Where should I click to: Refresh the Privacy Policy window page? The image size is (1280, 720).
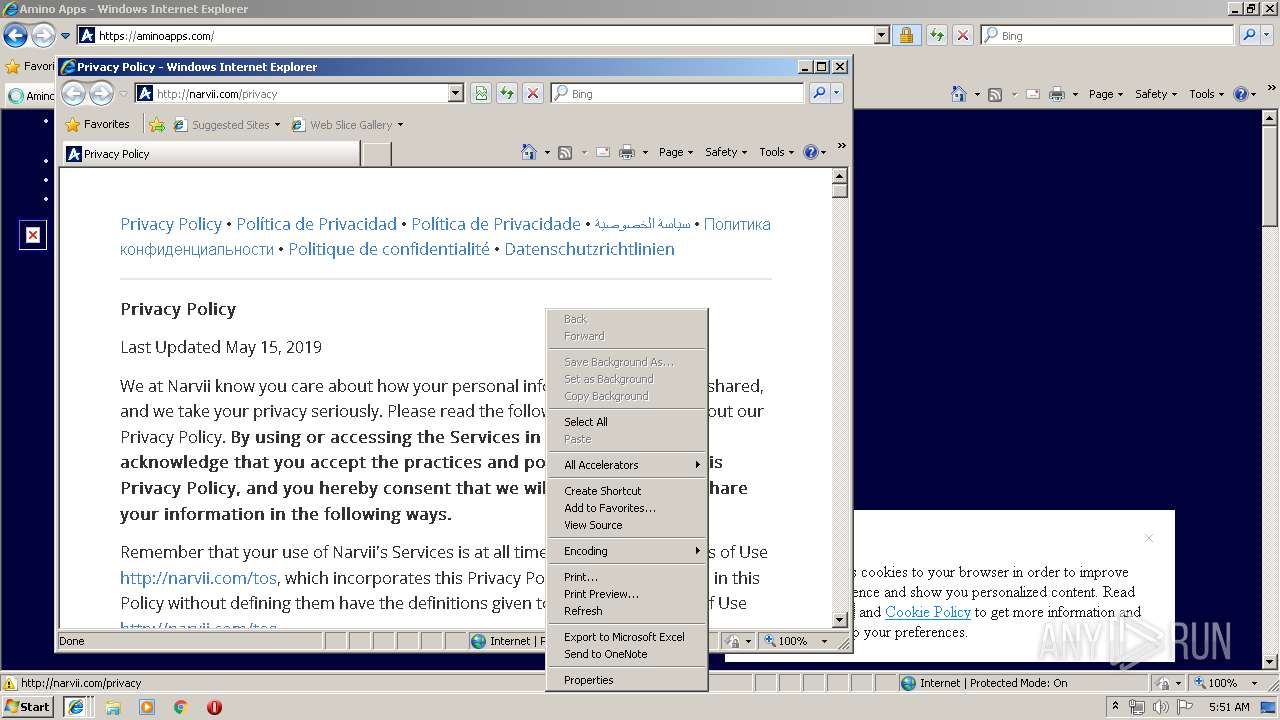[x=507, y=93]
